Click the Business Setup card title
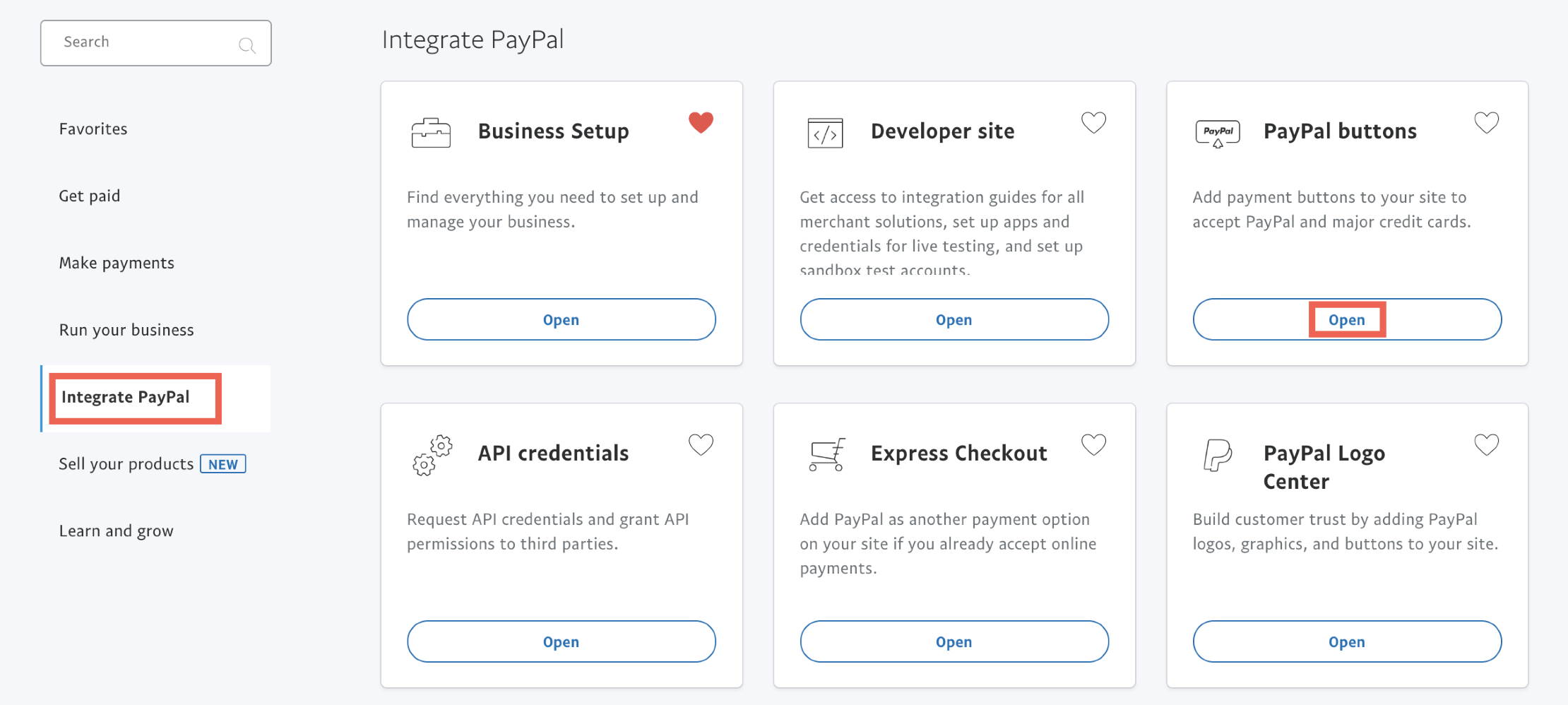The width and height of the screenshot is (1568, 705). point(554,131)
